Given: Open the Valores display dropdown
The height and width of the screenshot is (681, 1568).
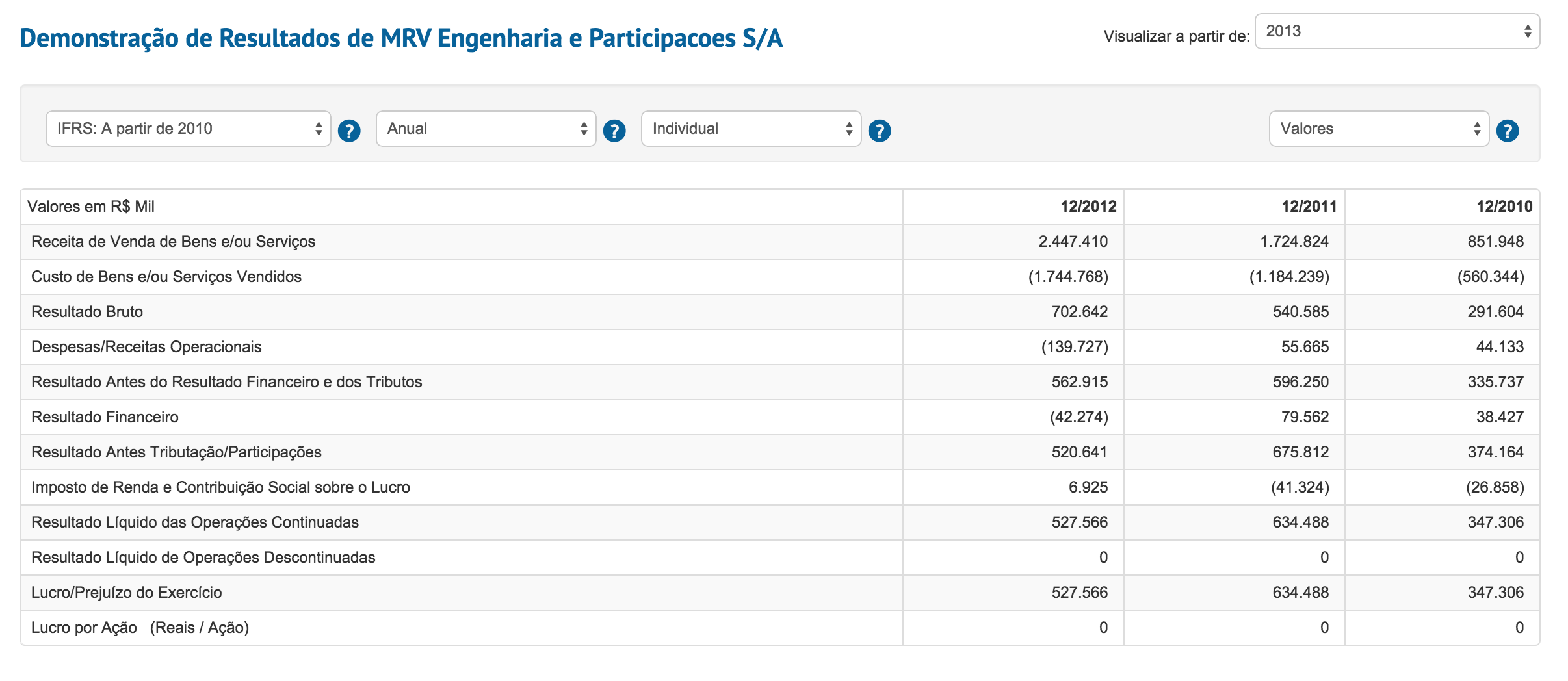Looking at the screenshot, I should click(x=1379, y=129).
